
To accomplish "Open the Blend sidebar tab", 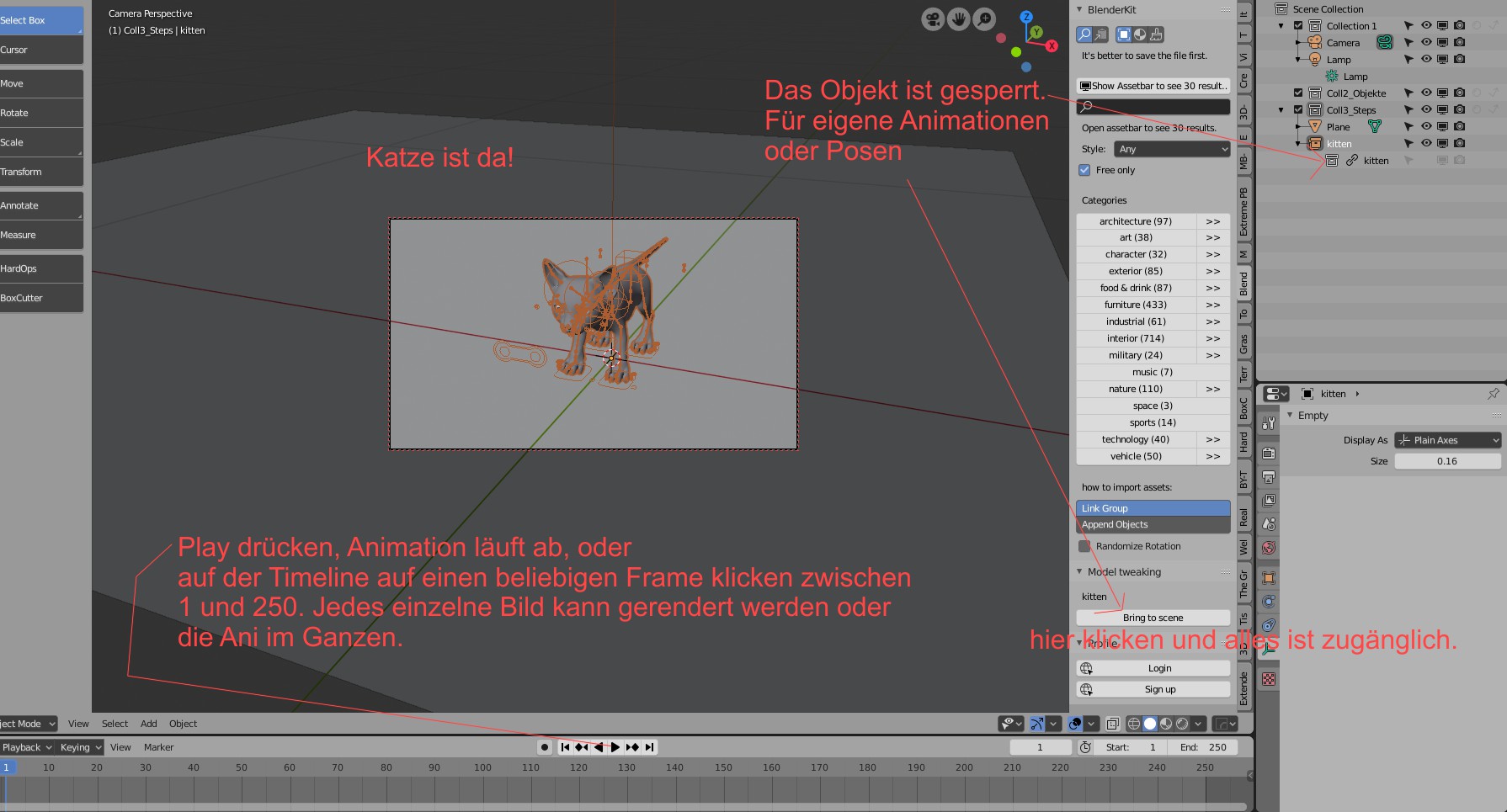I will tap(1243, 284).
